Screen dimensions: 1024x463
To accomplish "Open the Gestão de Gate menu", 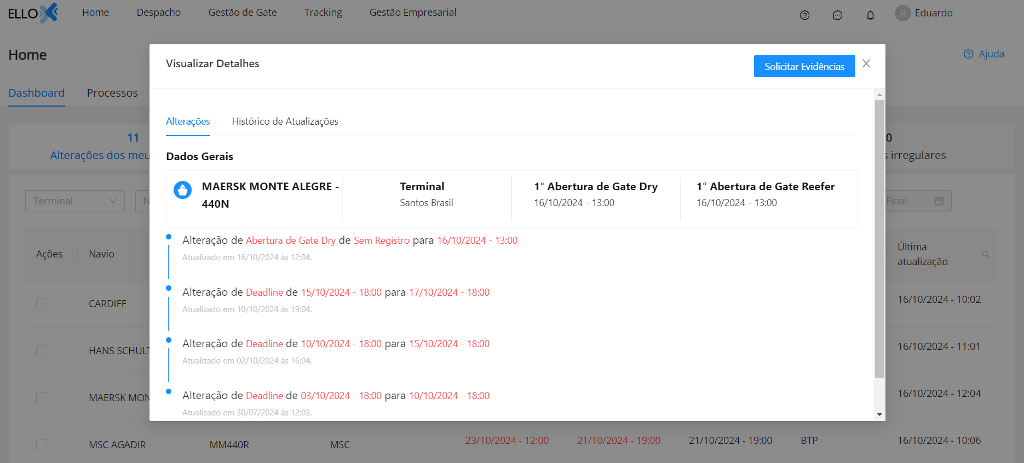I will (242, 13).
